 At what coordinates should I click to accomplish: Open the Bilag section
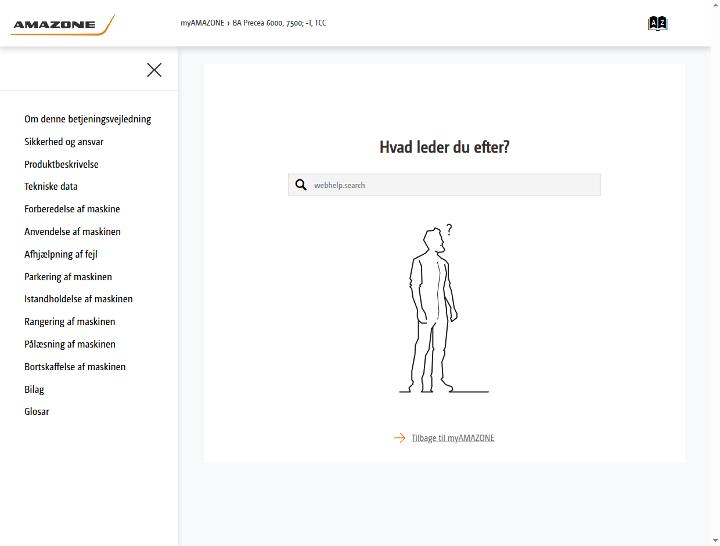point(34,389)
